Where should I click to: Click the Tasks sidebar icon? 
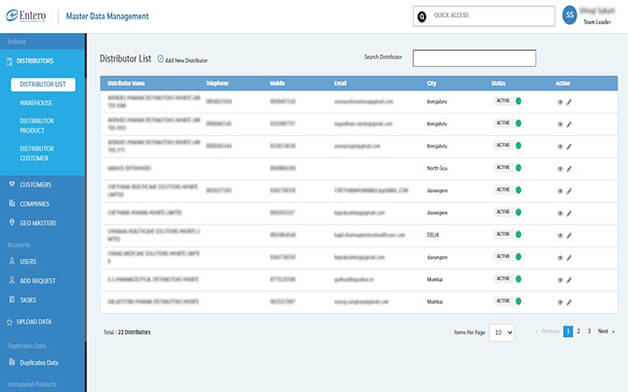click(12, 299)
